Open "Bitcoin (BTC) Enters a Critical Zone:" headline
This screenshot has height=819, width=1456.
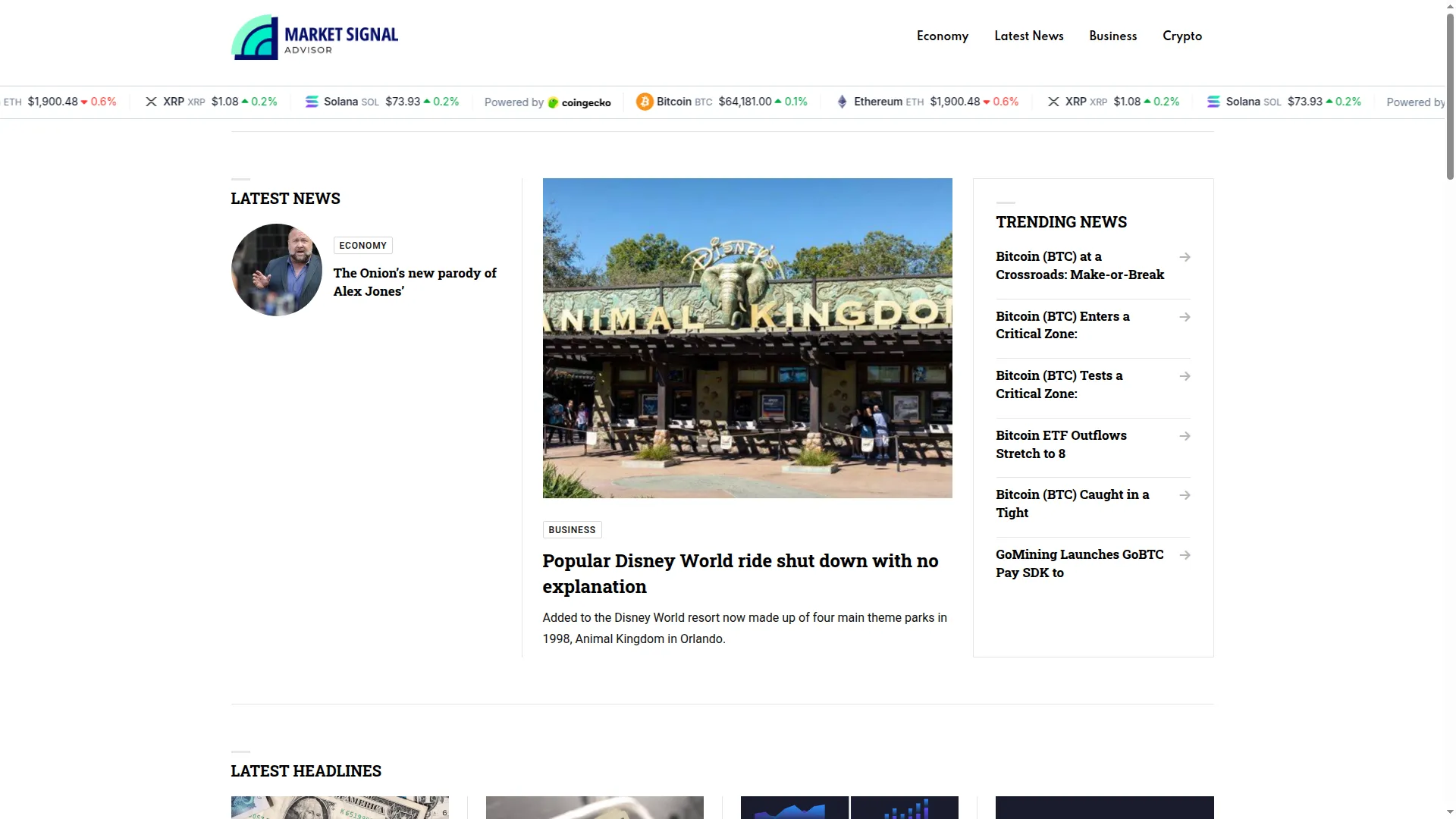pyautogui.click(x=1062, y=325)
